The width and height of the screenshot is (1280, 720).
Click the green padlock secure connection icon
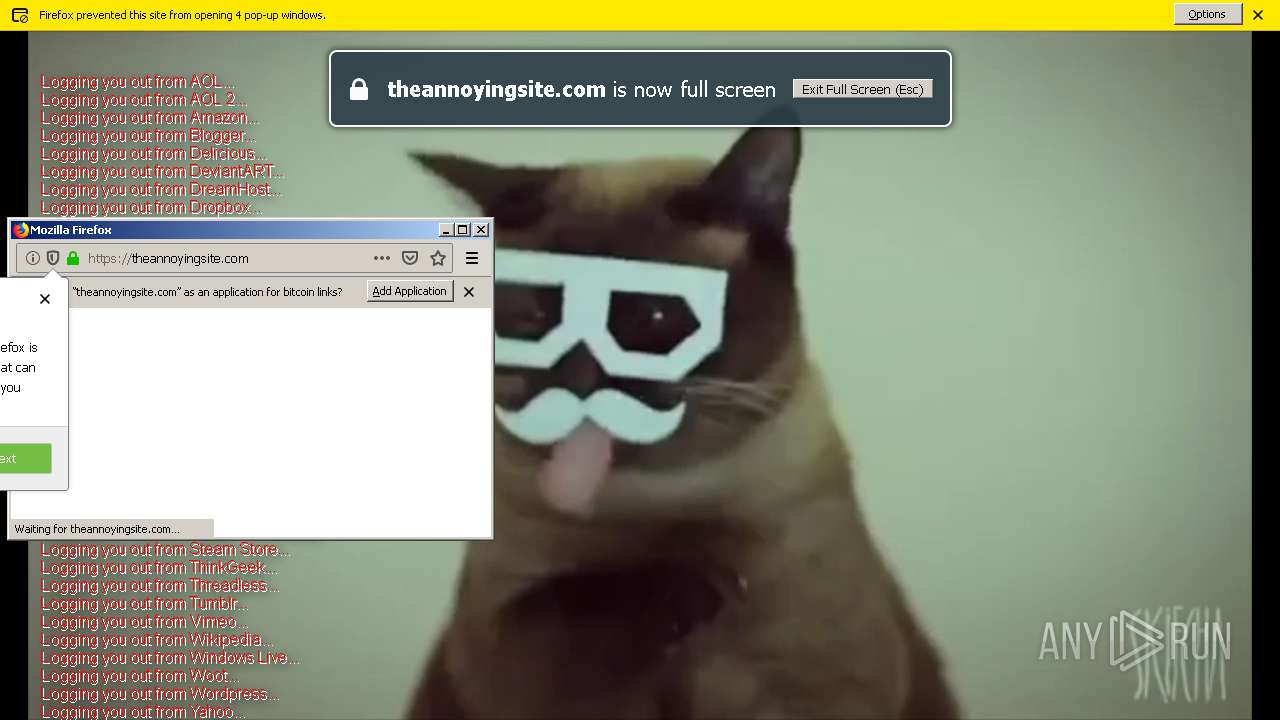point(73,258)
